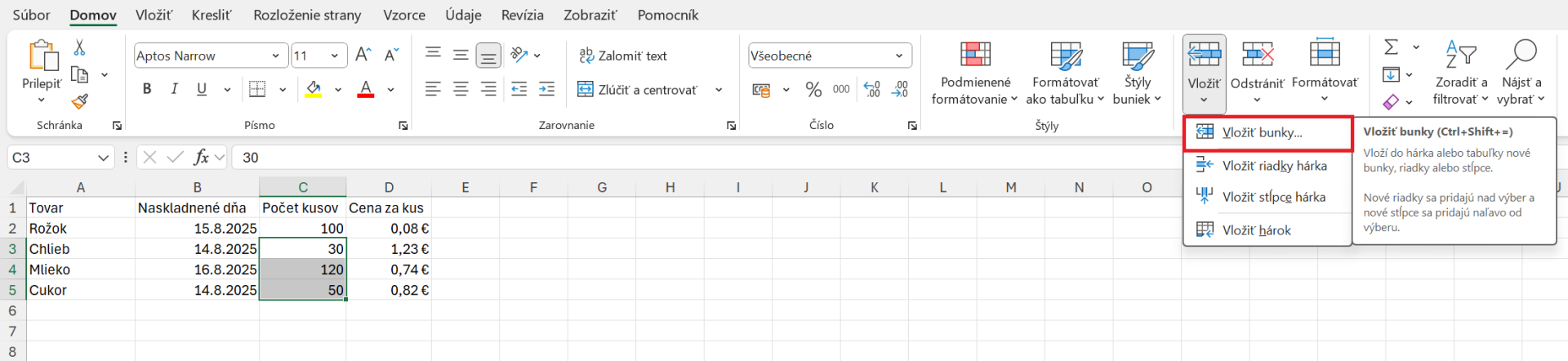Screen dimensions: 1568x361
Task: Click Zlúčiť a centrovať button
Action: [x=638, y=90]
